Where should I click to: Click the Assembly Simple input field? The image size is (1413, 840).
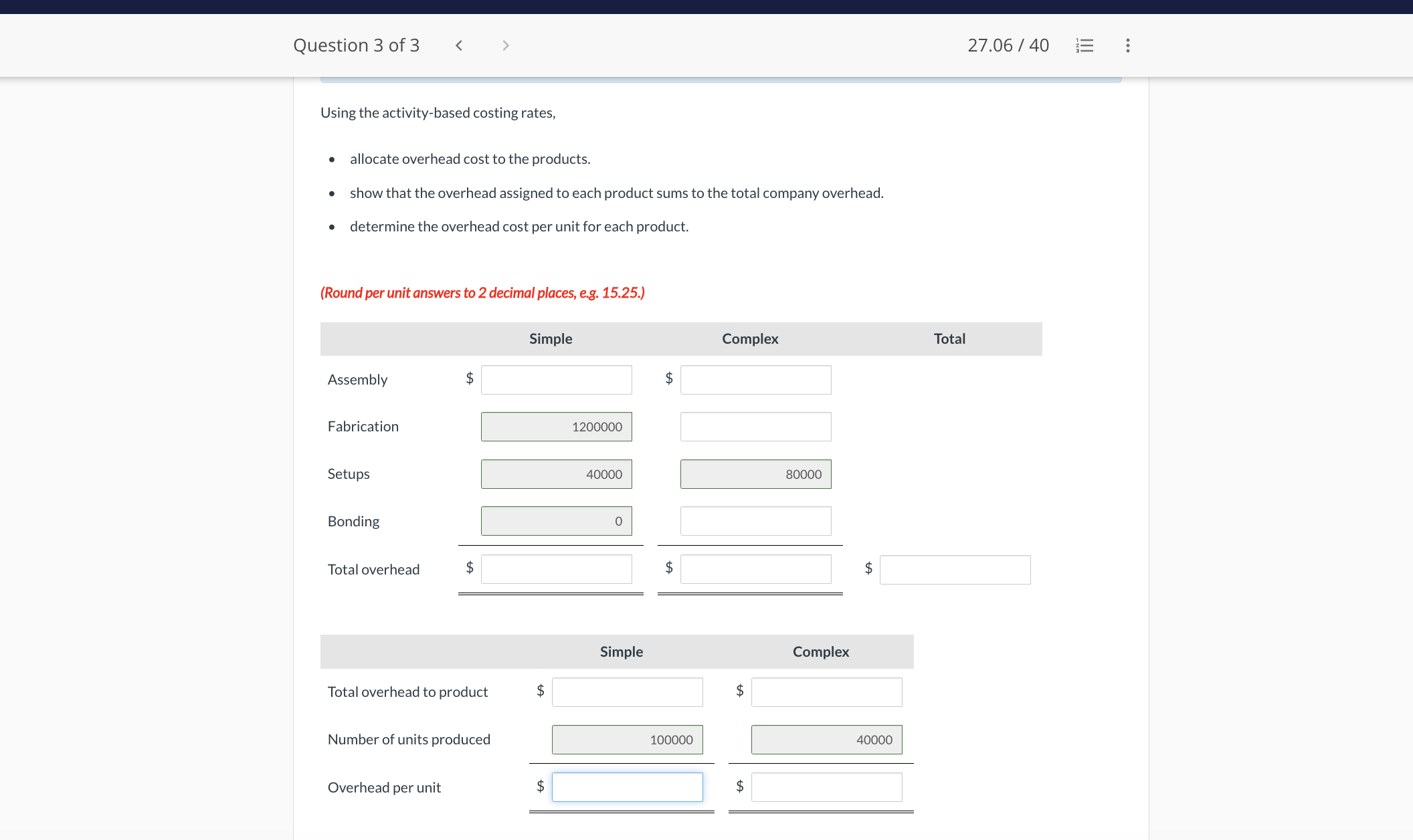click(x=556, y=380)
